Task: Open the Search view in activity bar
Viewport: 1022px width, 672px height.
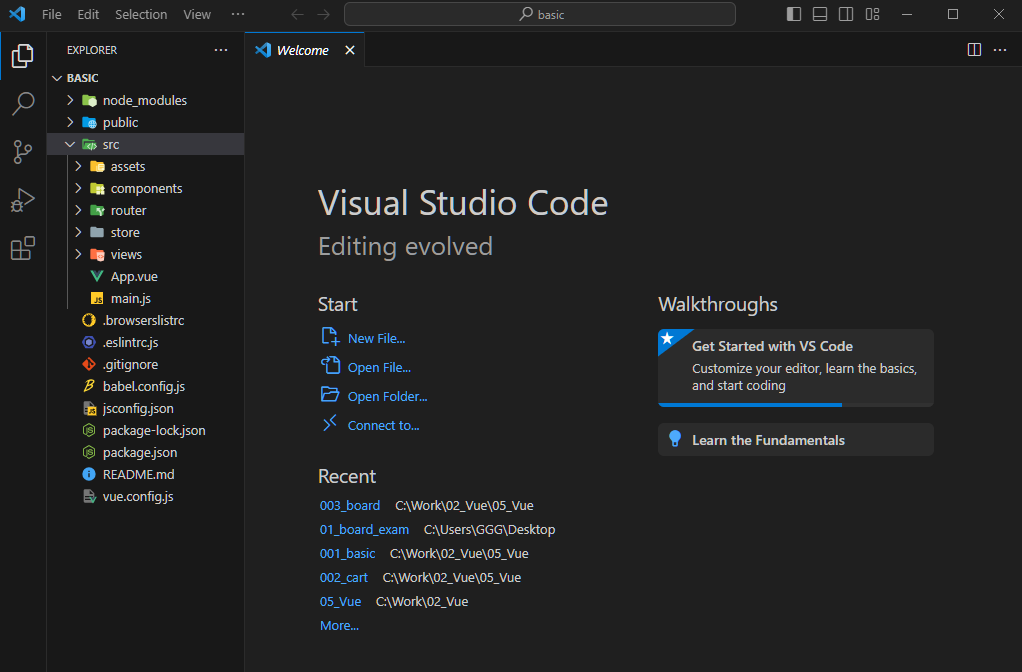Action: 22,104
